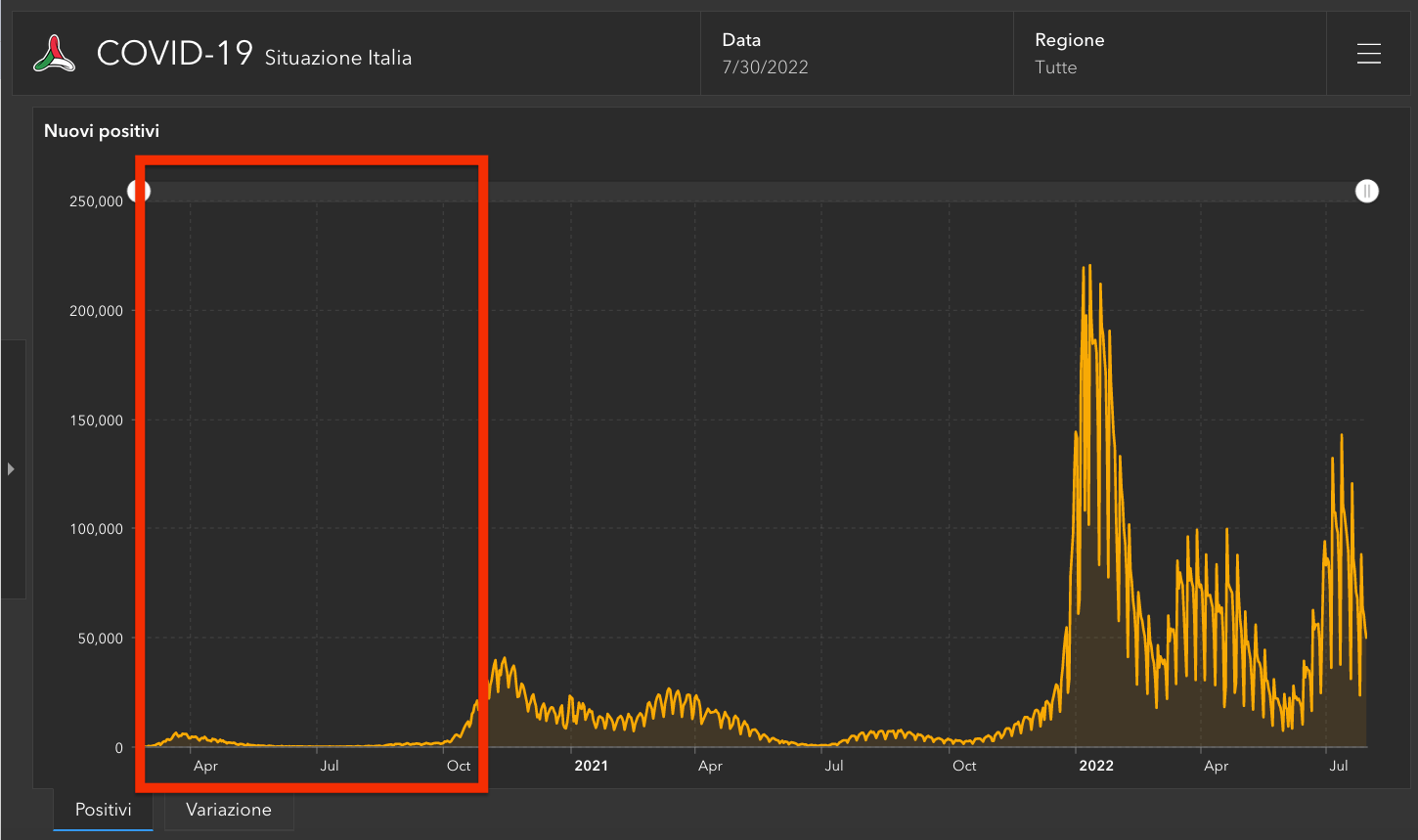
Task: Click the Italian tricolor COVID-19 logo
Action: click(55, 54)
